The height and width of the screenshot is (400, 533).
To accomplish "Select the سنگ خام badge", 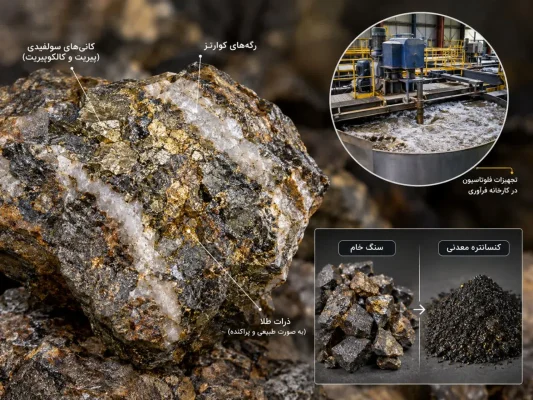I will coord(367,248).
